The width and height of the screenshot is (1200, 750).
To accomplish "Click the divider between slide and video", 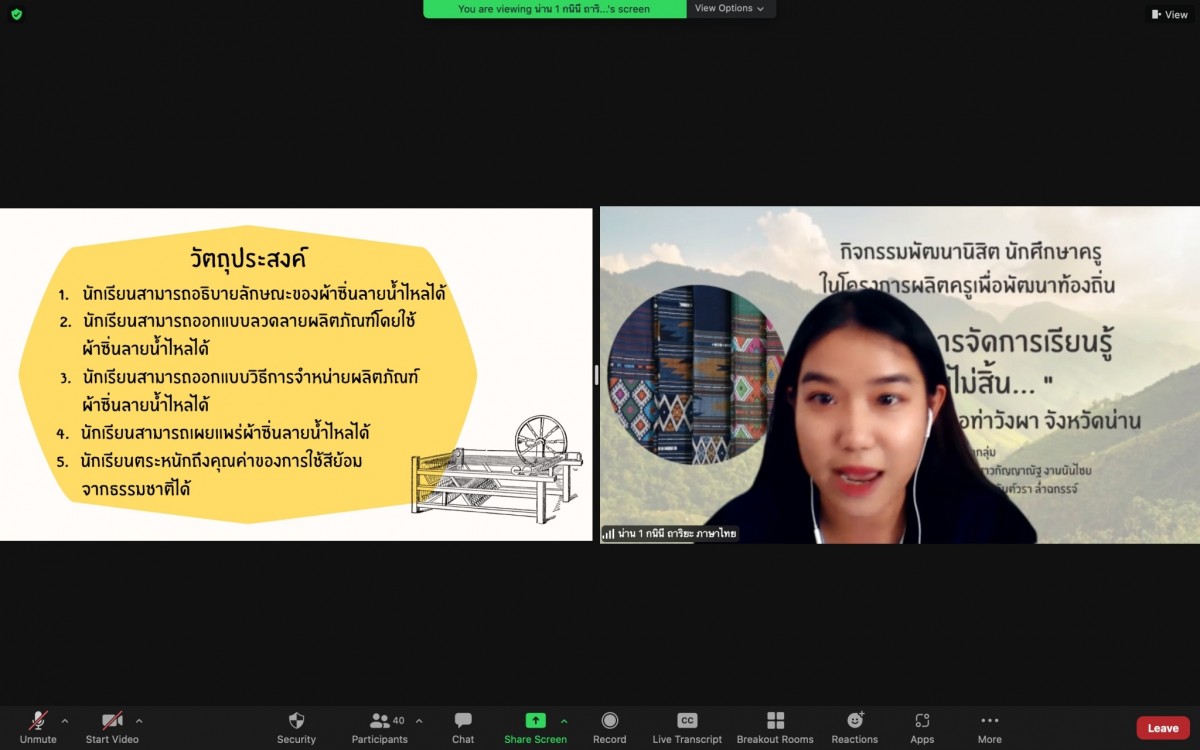I will pyautogui.click(x=596, y=375).
